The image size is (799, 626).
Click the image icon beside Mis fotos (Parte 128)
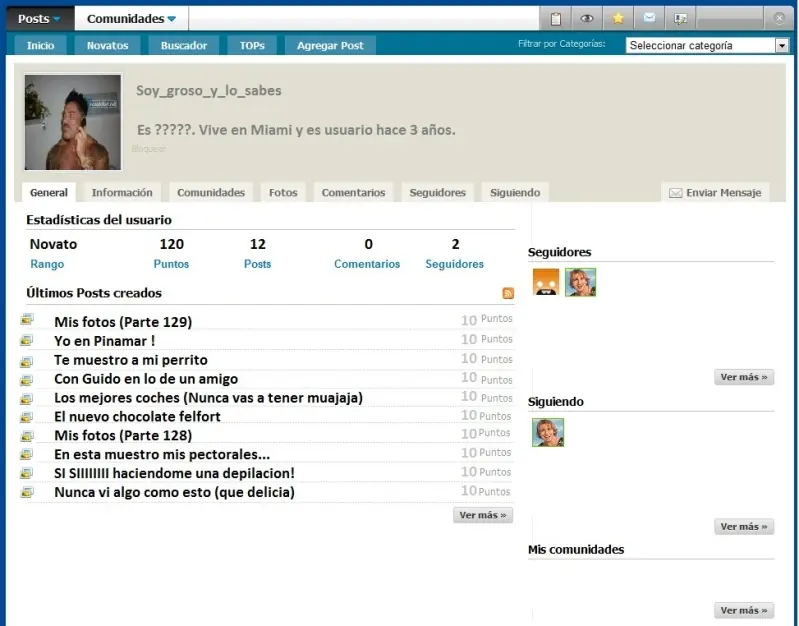(x=26, y=436)
